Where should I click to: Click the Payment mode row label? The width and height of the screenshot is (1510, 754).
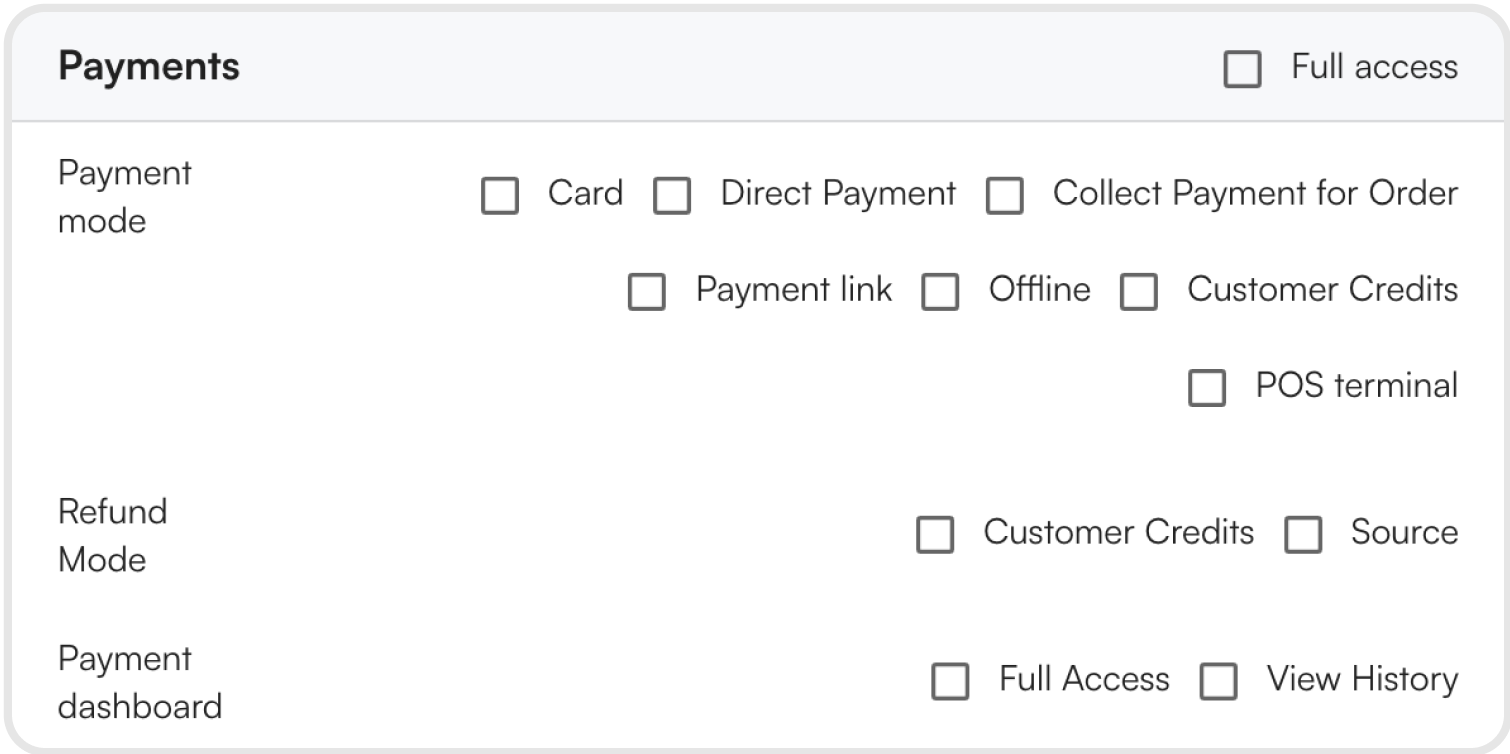(124, 196)
